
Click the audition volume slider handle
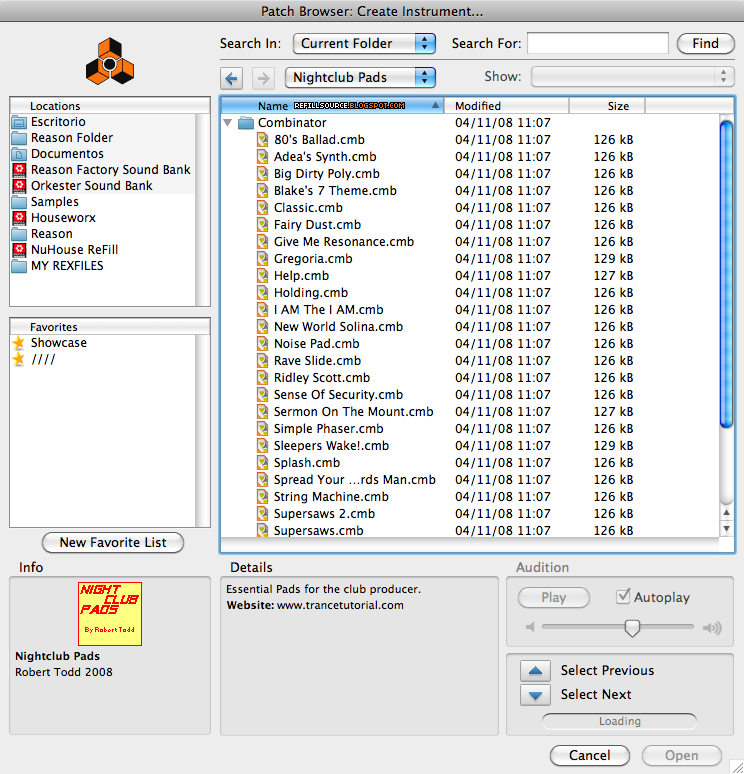(x=632, y=628)
